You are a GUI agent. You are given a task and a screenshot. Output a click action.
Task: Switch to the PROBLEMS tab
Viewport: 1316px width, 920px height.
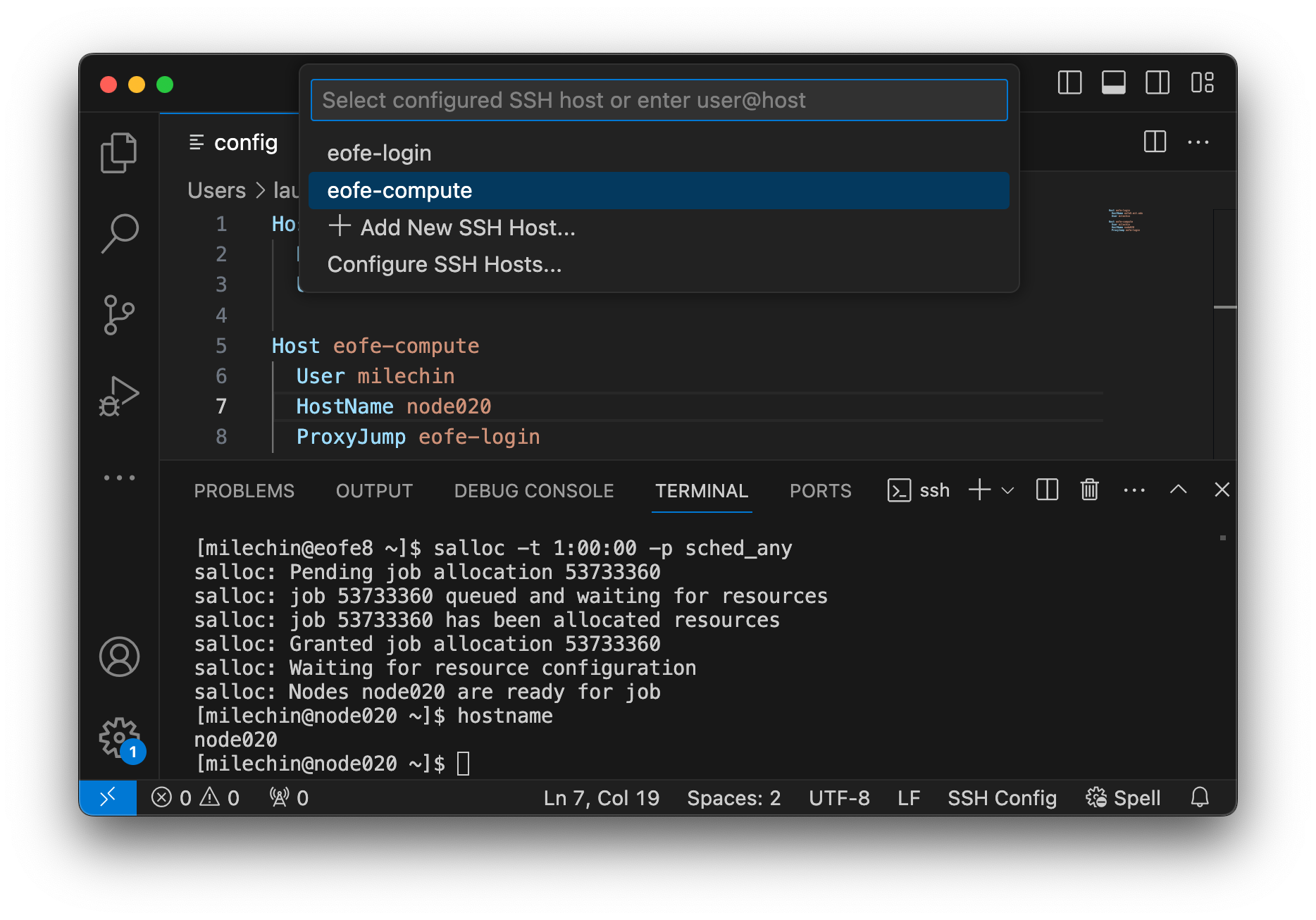click(x=244, y=491)
